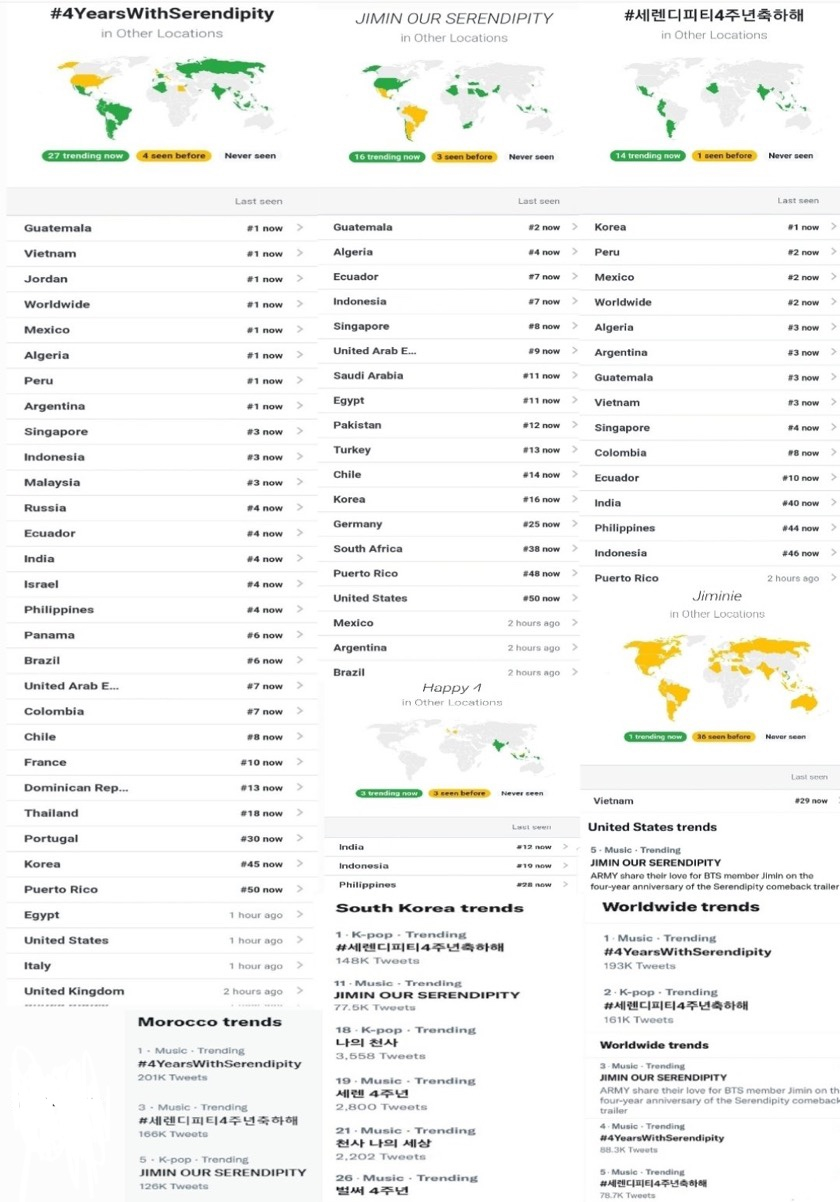The image size is (840, 1202).
Task: Open #4YearsWithSerendipity under Morocco trends
Action: [219, 1064]
